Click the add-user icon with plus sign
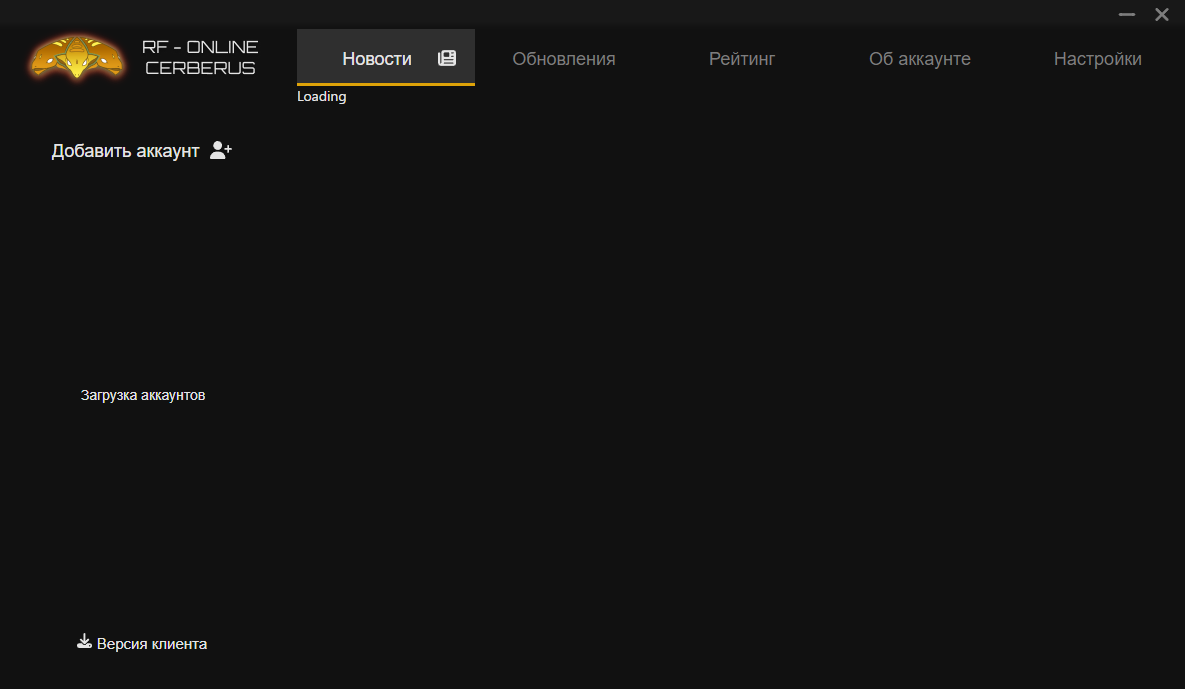The image size is (1185, 689). click(221, 151)
